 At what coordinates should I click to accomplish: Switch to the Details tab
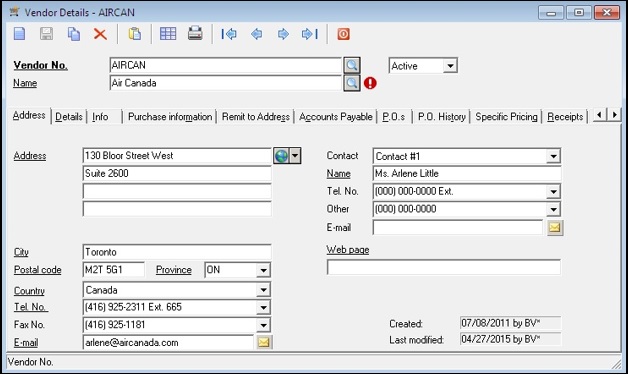pos(69,117)
